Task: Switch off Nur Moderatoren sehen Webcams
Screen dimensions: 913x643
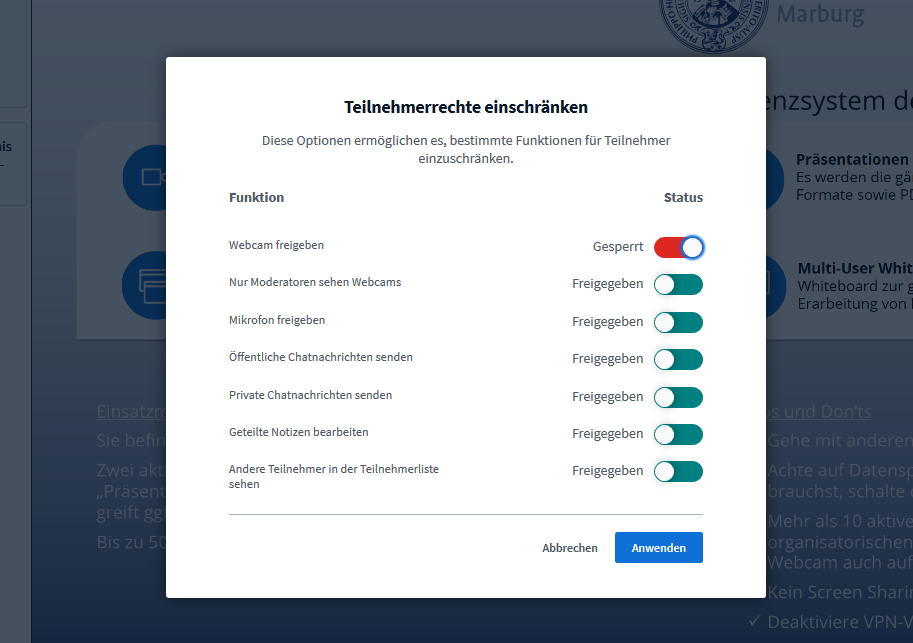Action: coord(678,285)
